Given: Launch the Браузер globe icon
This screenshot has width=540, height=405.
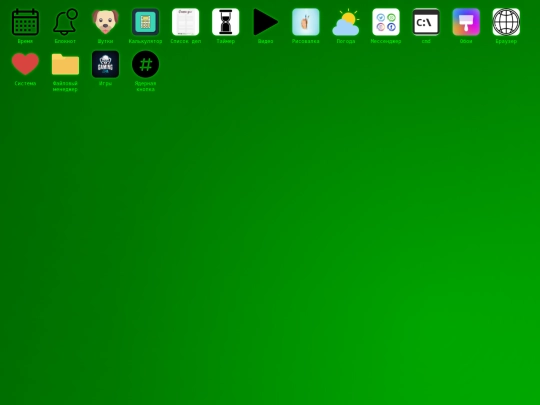Looking at the screenshot, I should click(x=506, y=22).
